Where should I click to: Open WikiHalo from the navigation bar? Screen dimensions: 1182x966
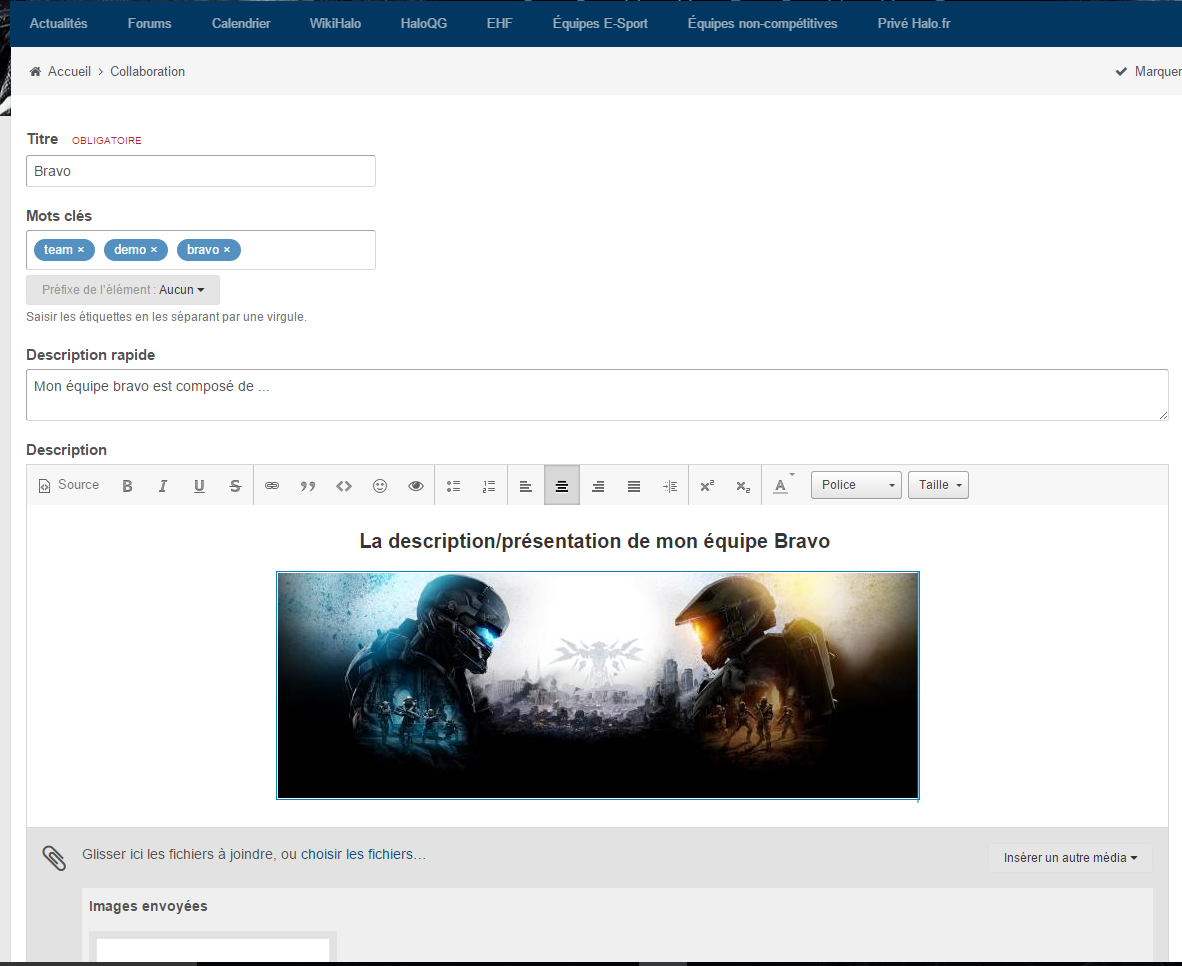(335, 23)
